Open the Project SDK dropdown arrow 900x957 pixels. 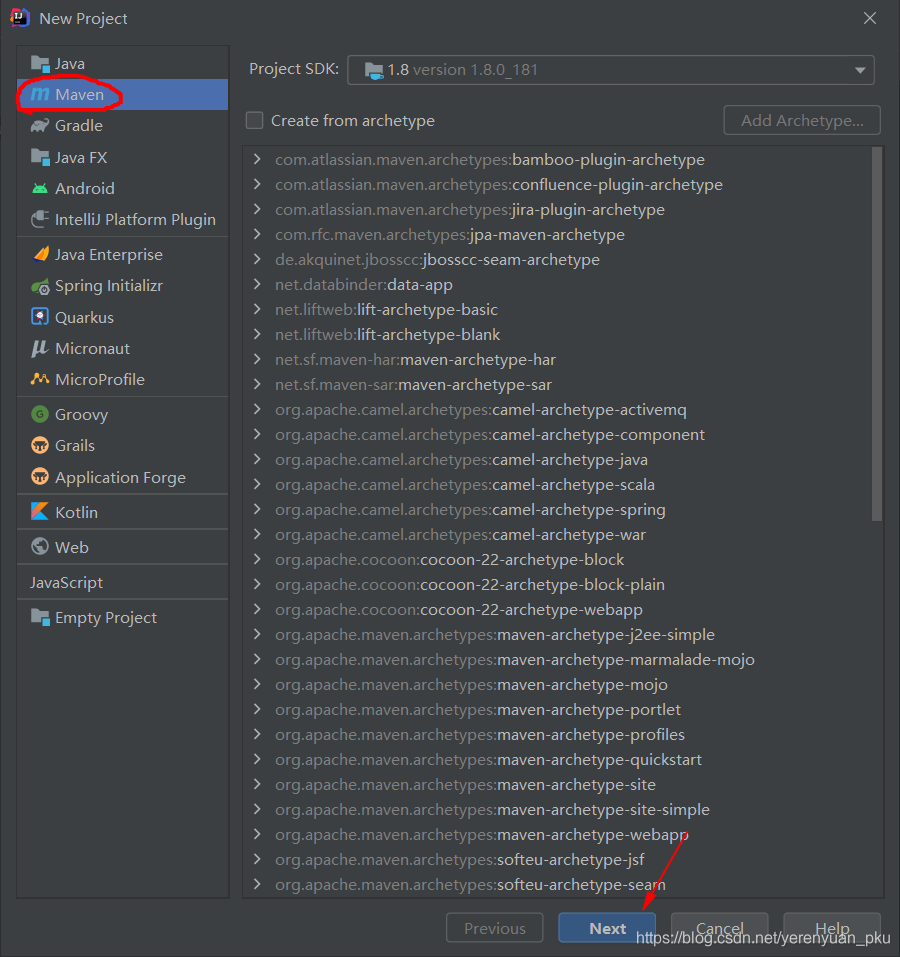[860, 70]
